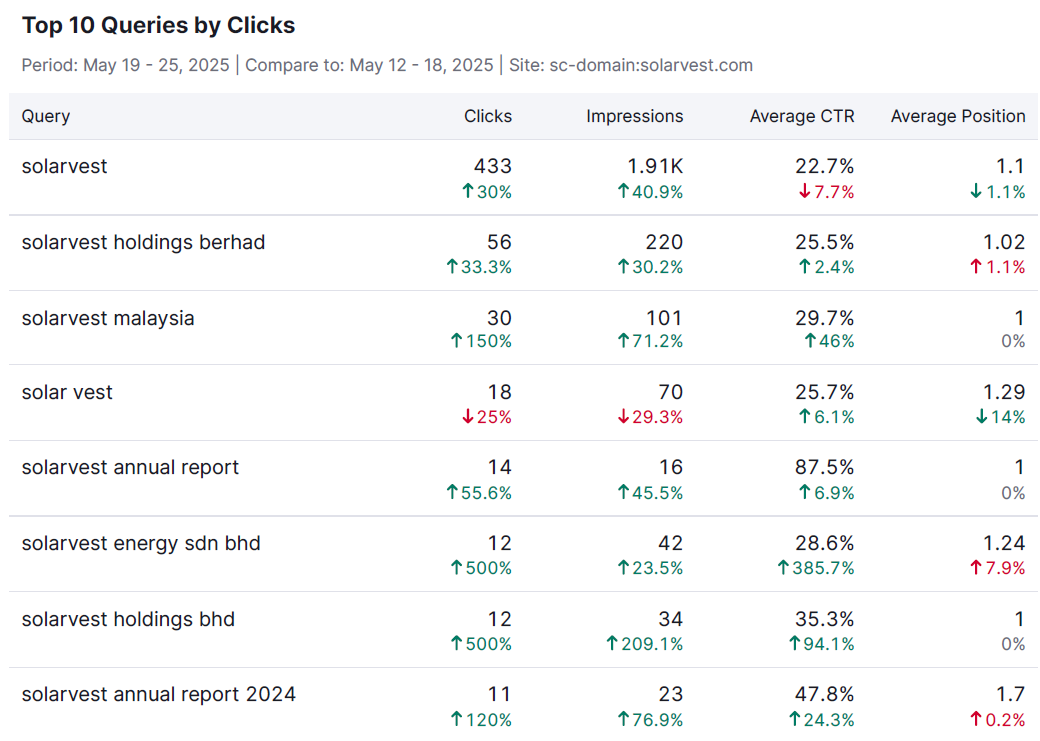Click the 7.9% position change
The height and width of the screenshot is (741, 1040).
click(x=998, y=568)
